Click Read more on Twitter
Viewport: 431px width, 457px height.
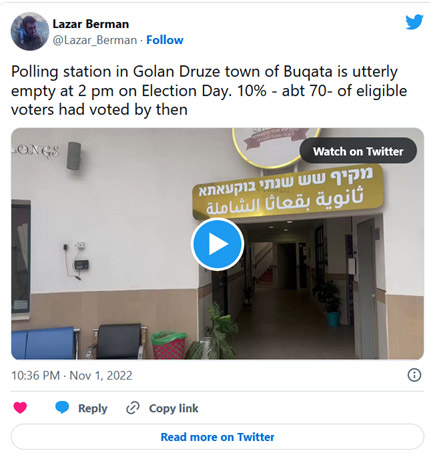217,437
